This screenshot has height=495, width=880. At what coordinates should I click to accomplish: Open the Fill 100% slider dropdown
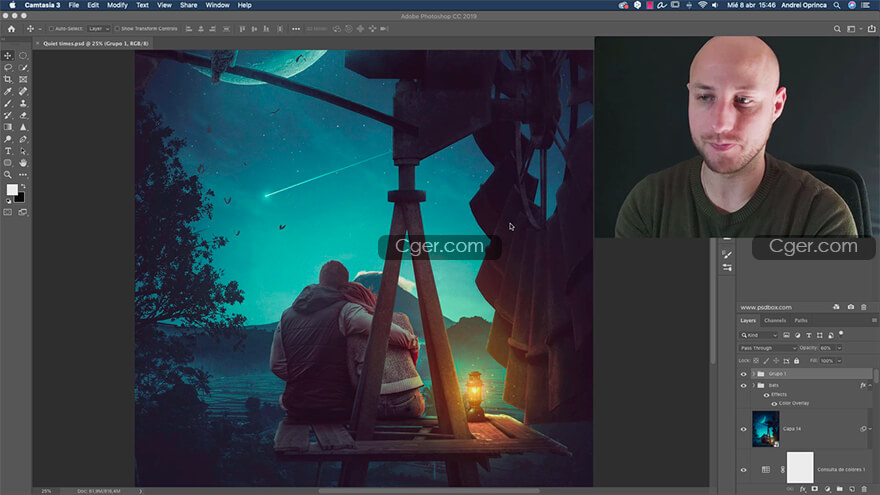840,361
